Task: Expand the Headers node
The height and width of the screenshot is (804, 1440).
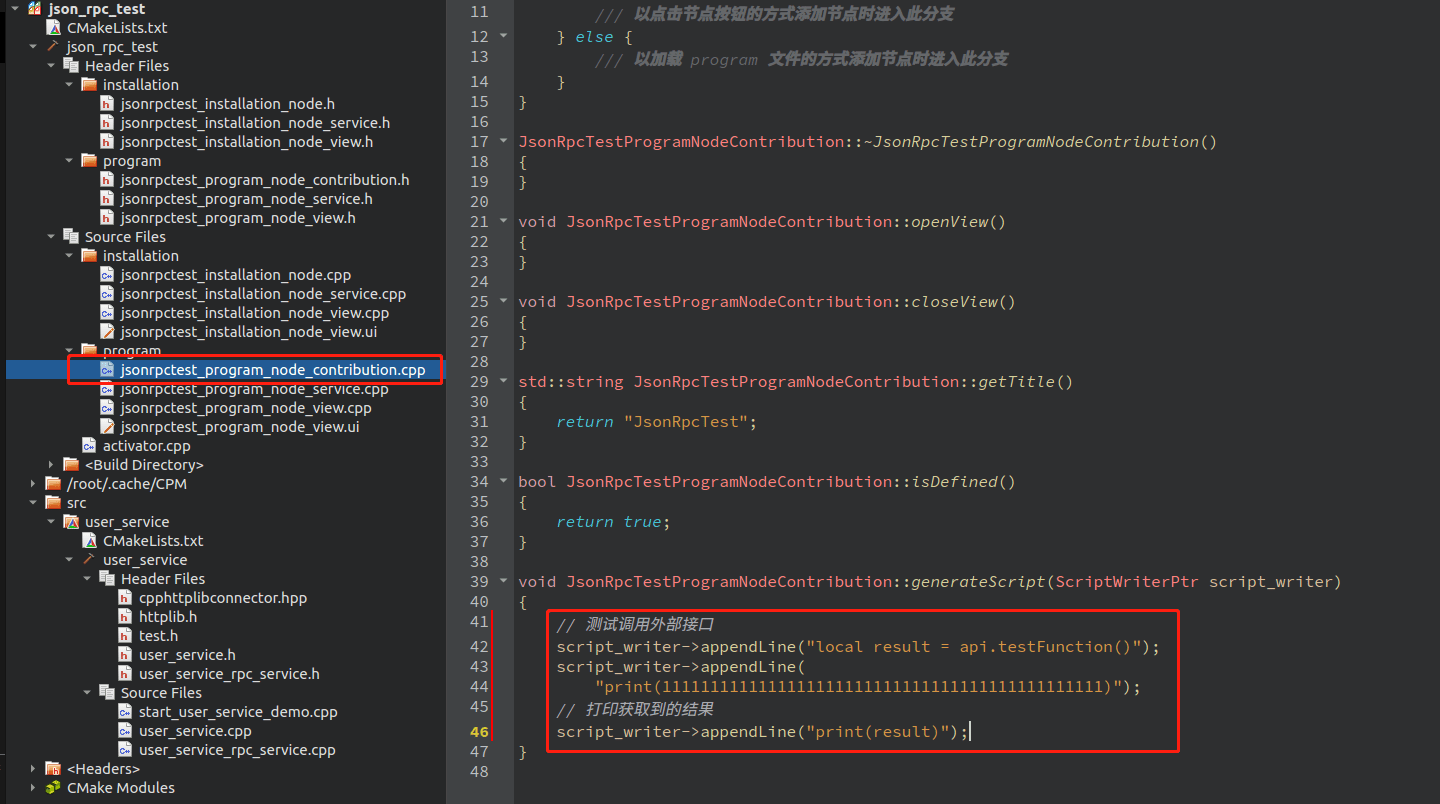Action: 33,769
